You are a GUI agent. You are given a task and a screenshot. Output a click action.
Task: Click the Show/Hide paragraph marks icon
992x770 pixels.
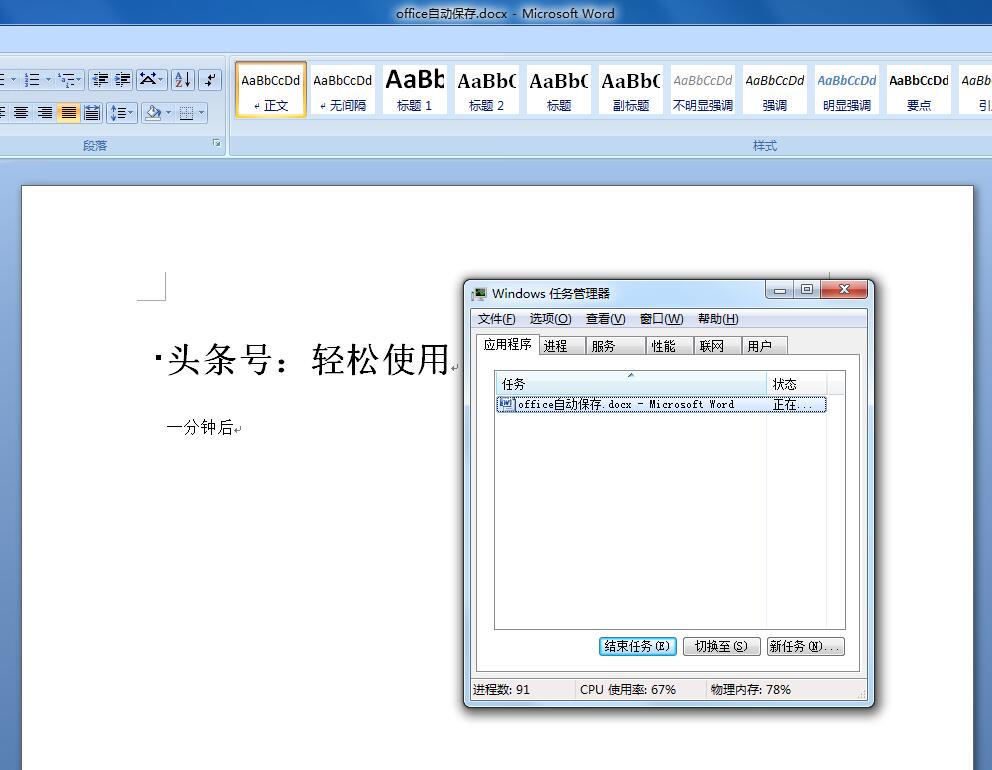tap(210, 80)
